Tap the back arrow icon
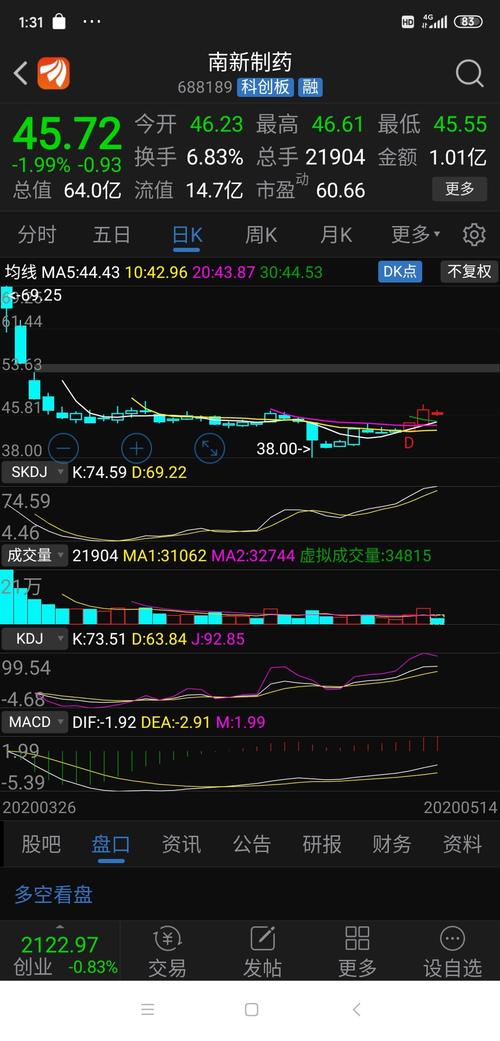Viewport: 500px width, 1041px height. 21,73
